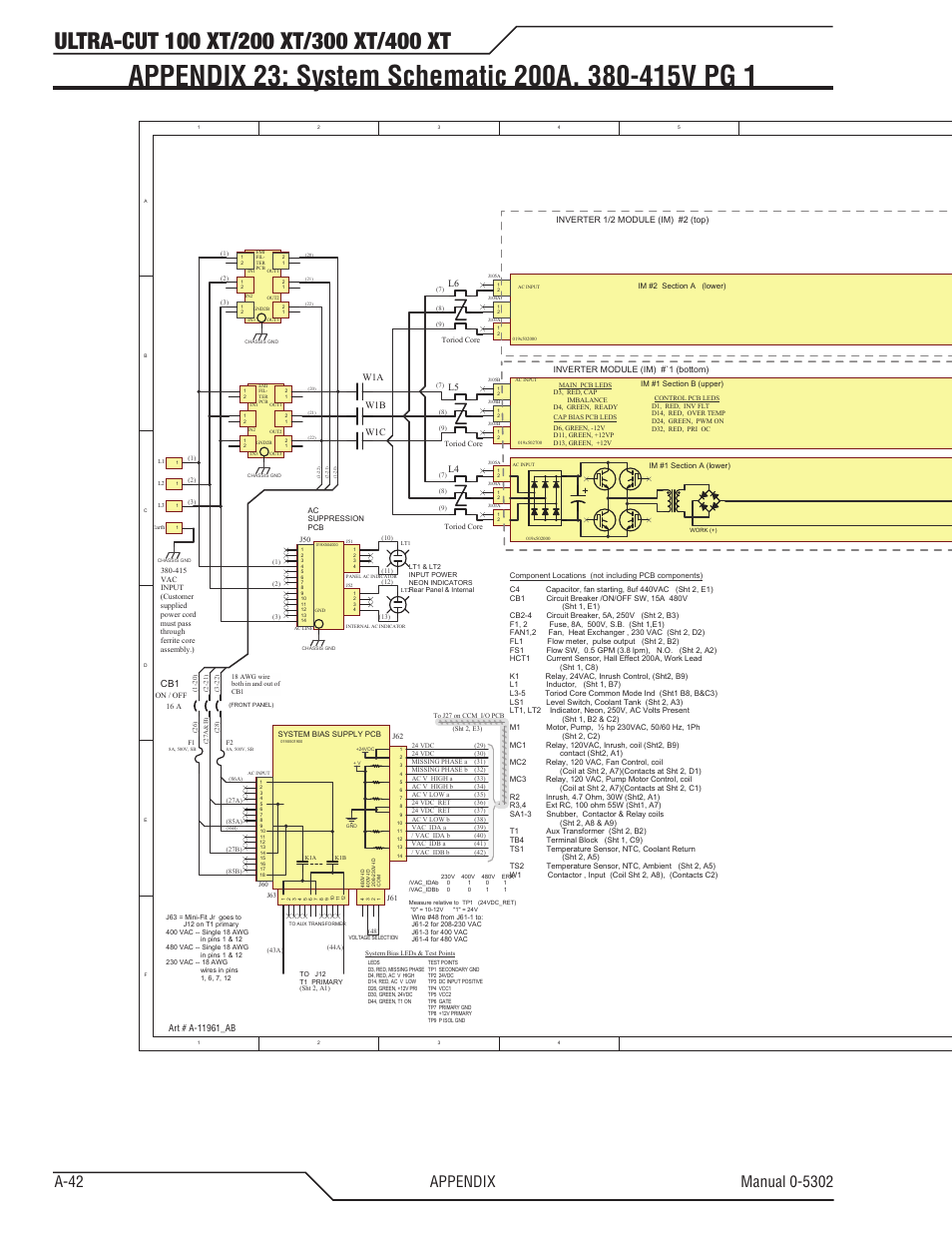The image size is (952, 1233).
Task: Click the LT1 neon indicator lamp symbol
Action: click(x=397, y=557)
